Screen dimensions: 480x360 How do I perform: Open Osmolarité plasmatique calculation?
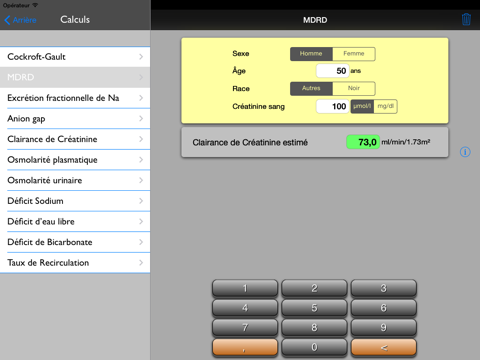point(75,160)
